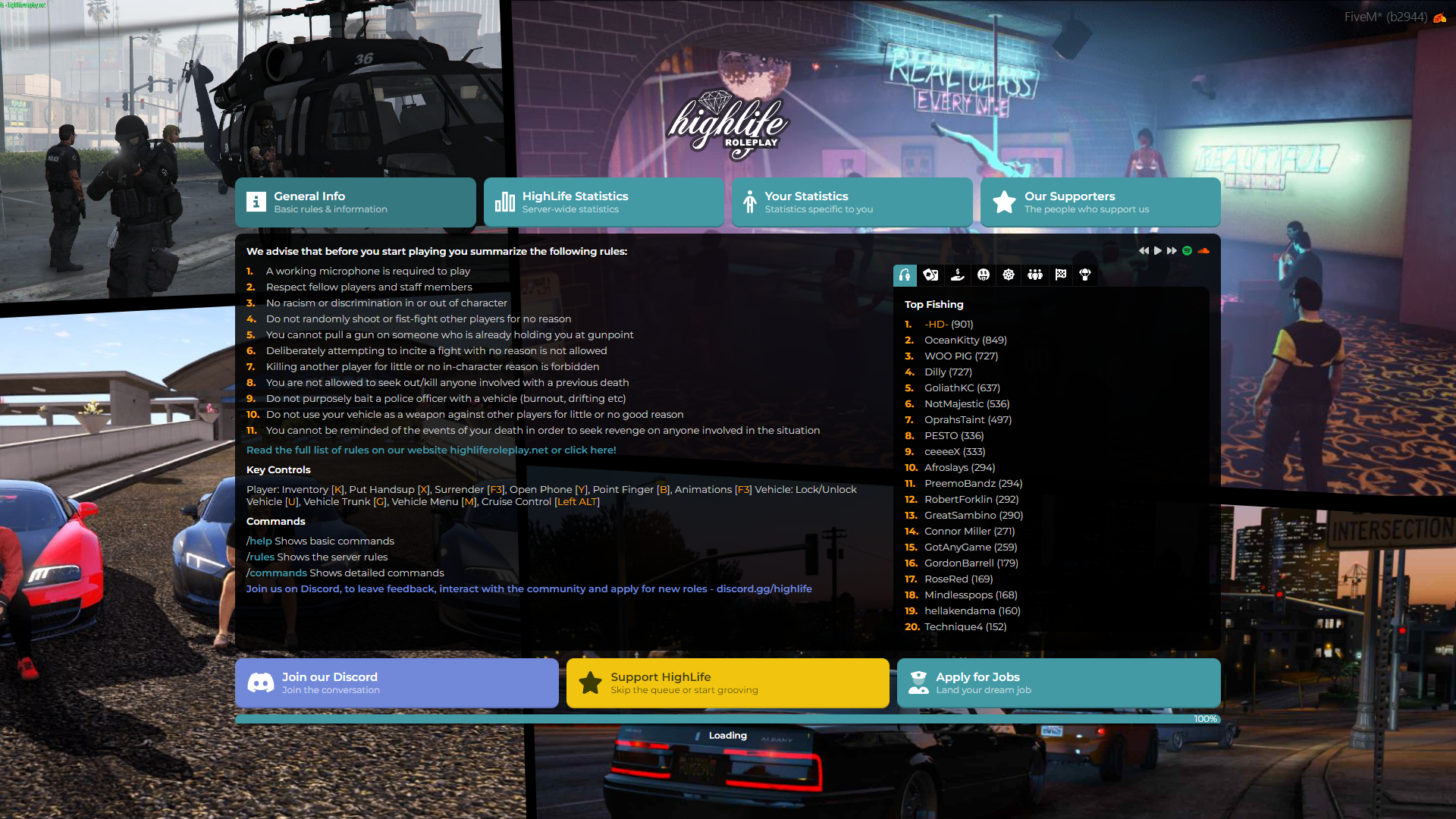Skip to the next track

tap(1172, 250)
